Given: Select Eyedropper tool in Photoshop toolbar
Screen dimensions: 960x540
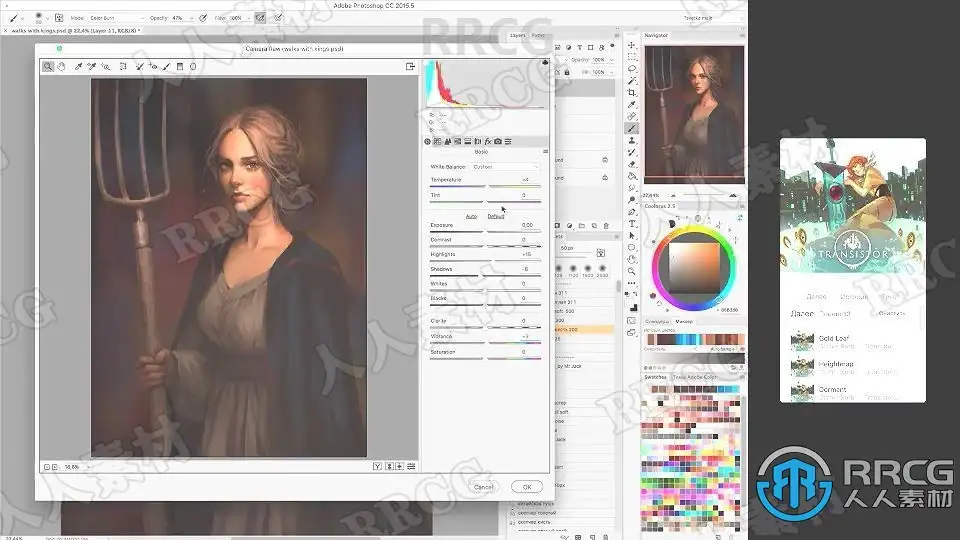Looking at the screenshot, I should (x=632, y=105).
